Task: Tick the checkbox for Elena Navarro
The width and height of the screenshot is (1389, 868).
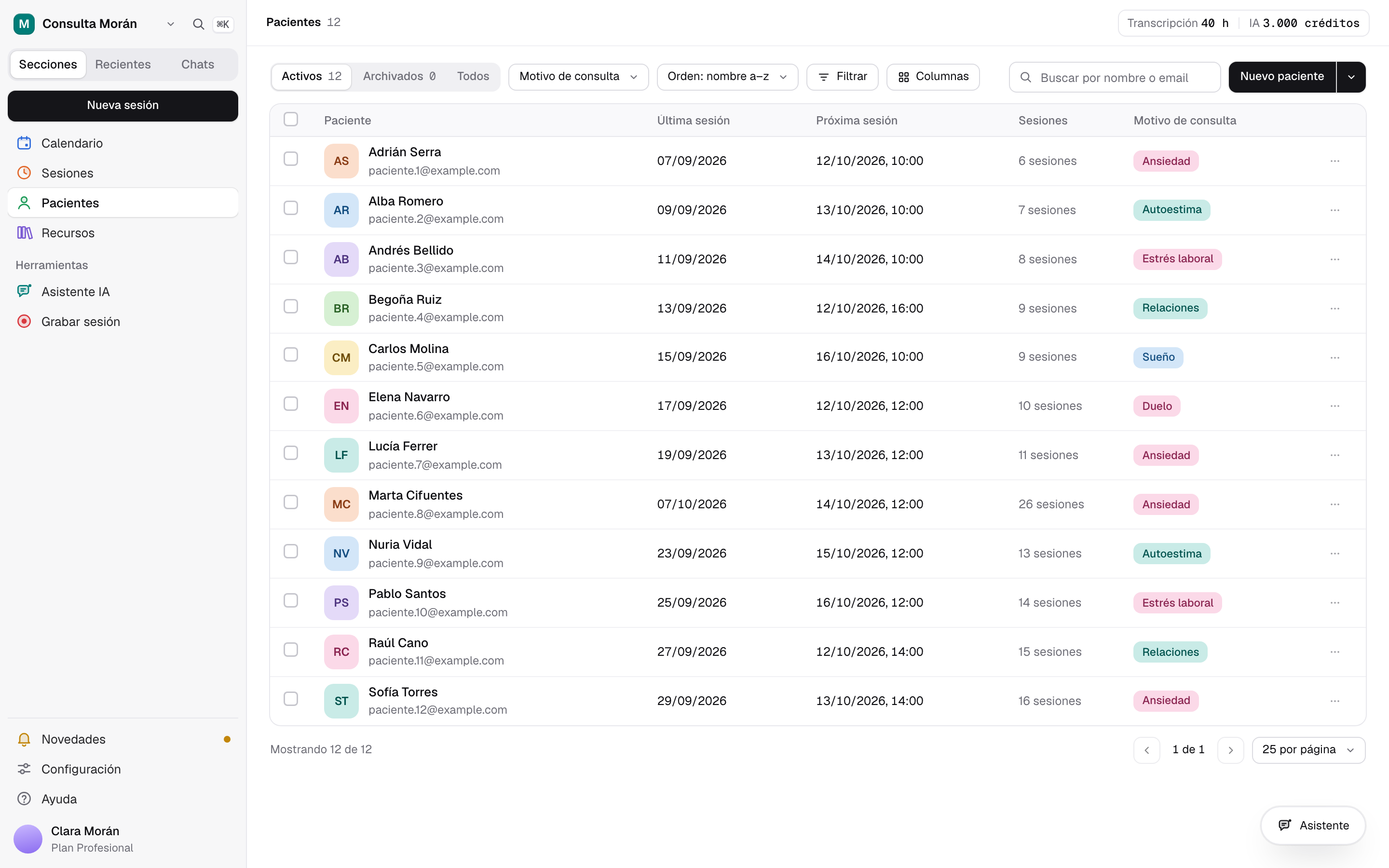Action: [291, 404]
